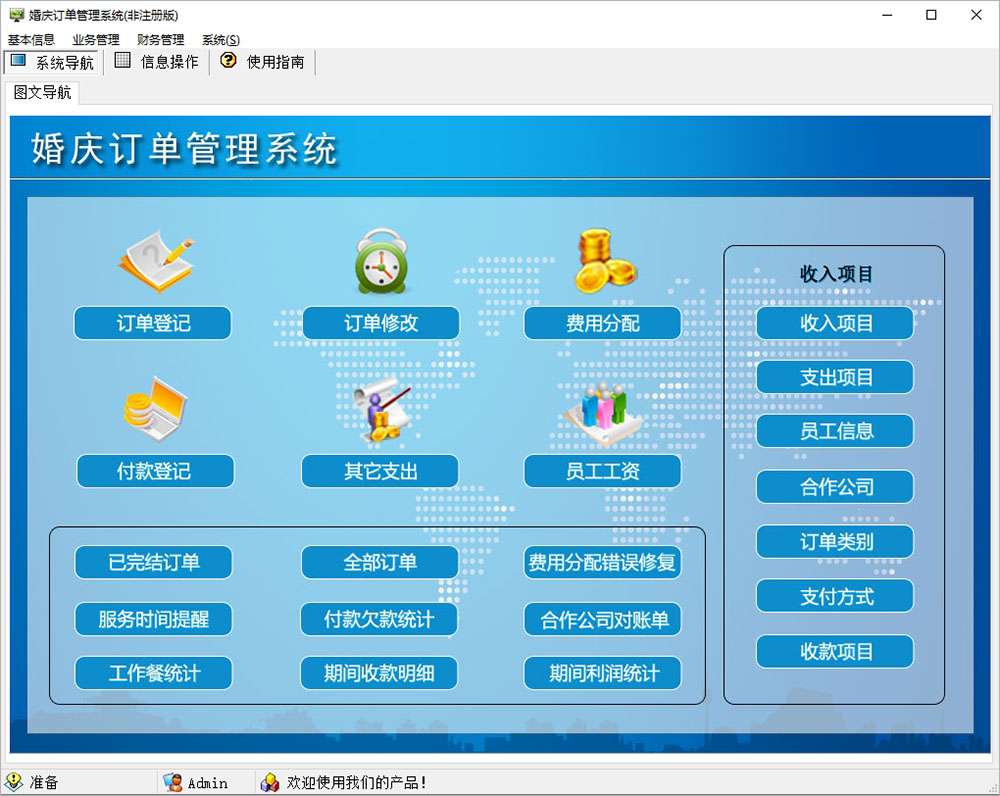This screenshot has width=1000, height=796.
Task: Click the laptop with coins icon above 付款登记
Action: pyautogui.click(x=156, y=409)
